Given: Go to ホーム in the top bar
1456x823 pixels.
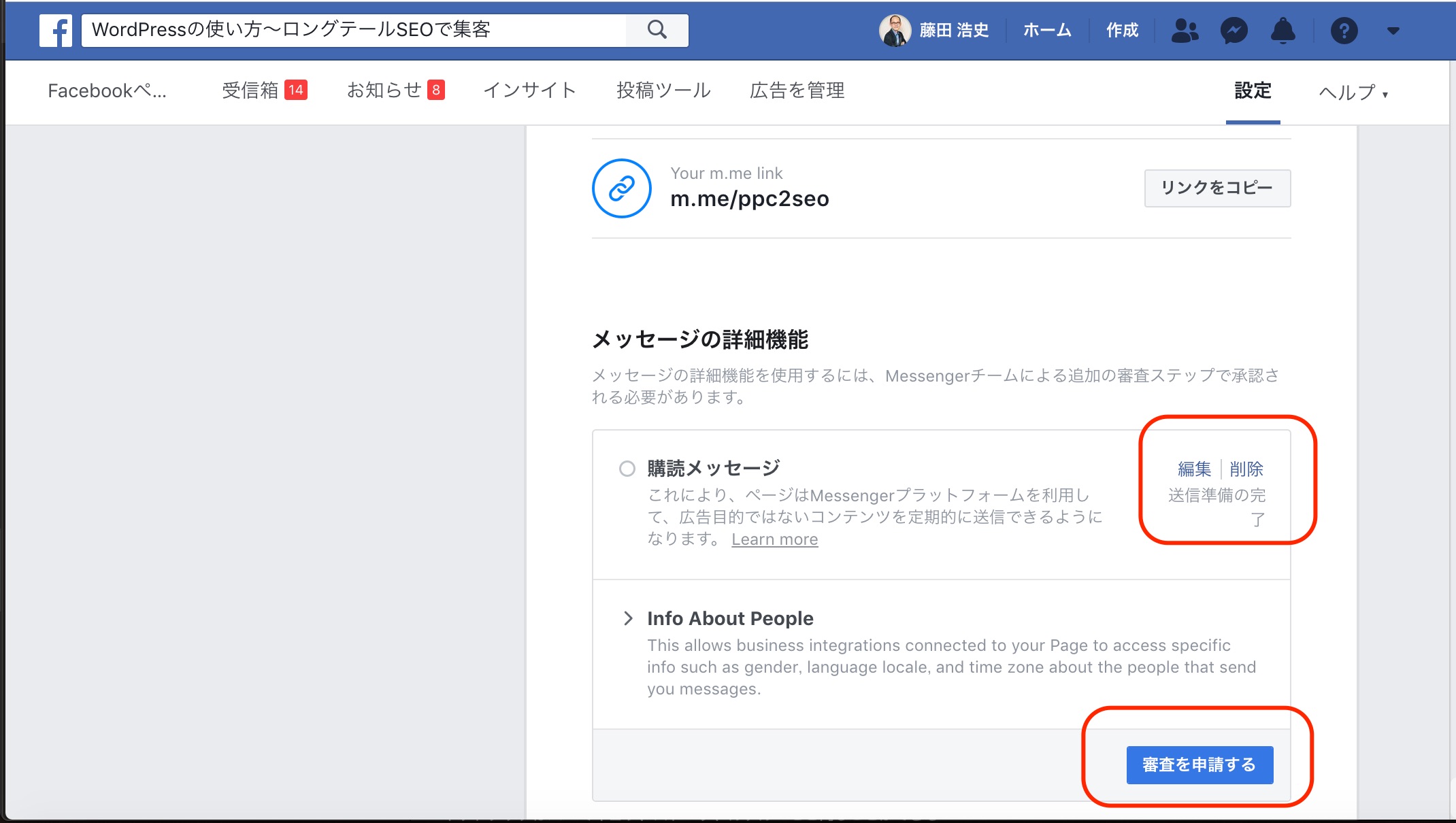Looking at the screenshot, I should [x=1047, y=31].
